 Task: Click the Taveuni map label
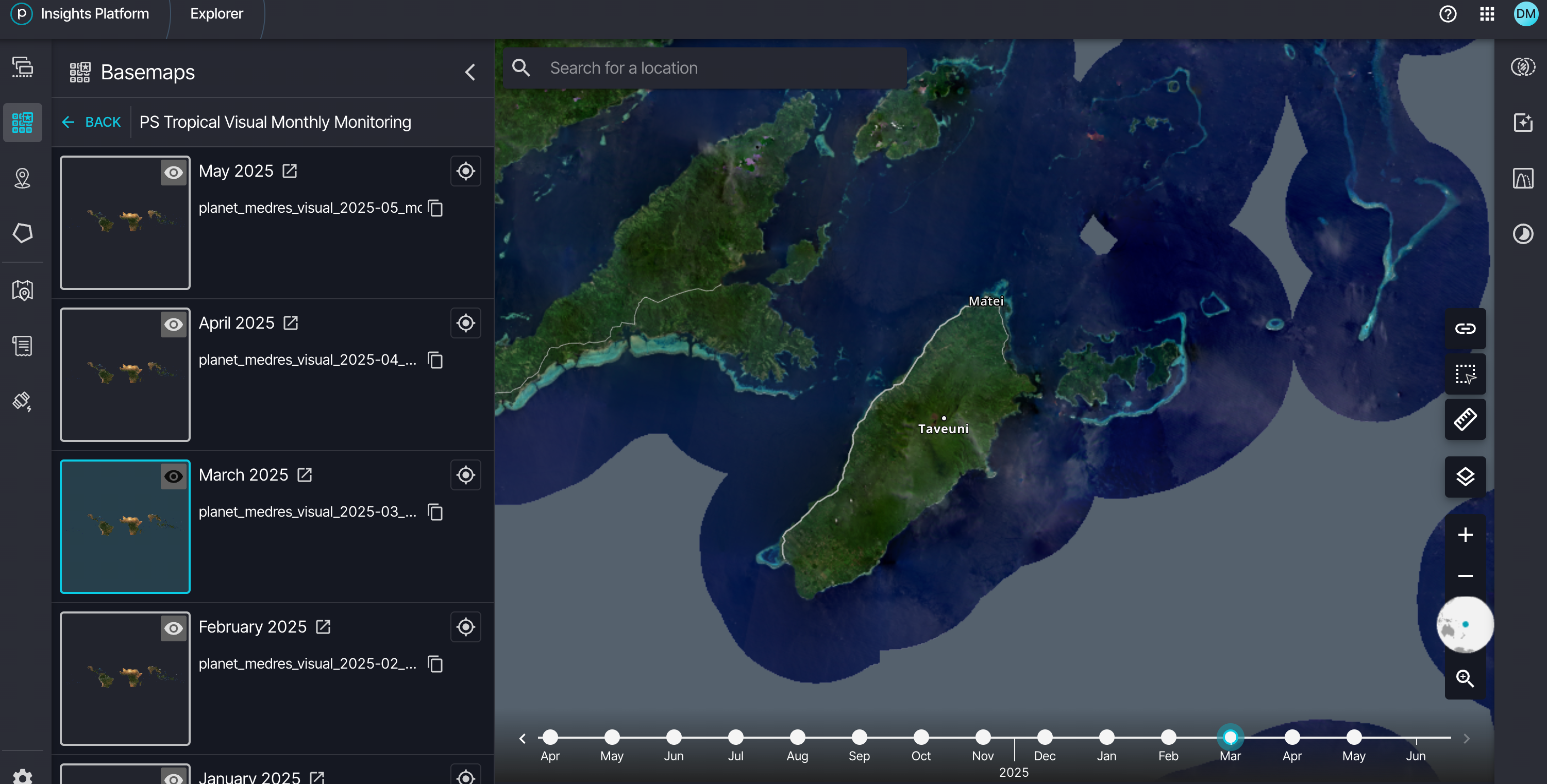click(x=943, y=429)
